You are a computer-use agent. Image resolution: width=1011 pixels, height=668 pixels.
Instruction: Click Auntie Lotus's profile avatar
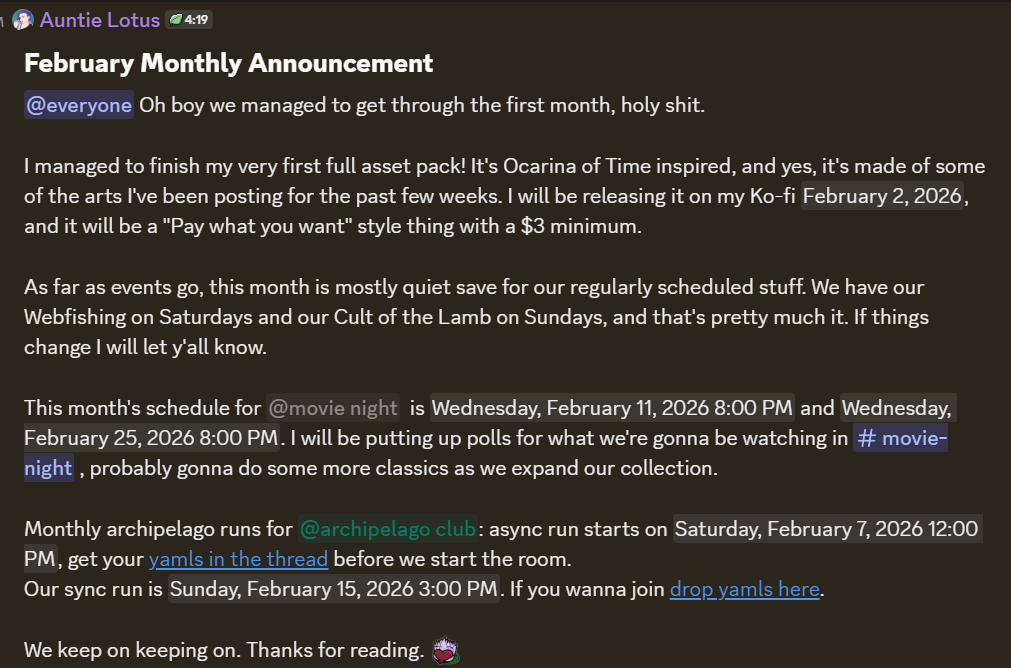tap(23, 19)
